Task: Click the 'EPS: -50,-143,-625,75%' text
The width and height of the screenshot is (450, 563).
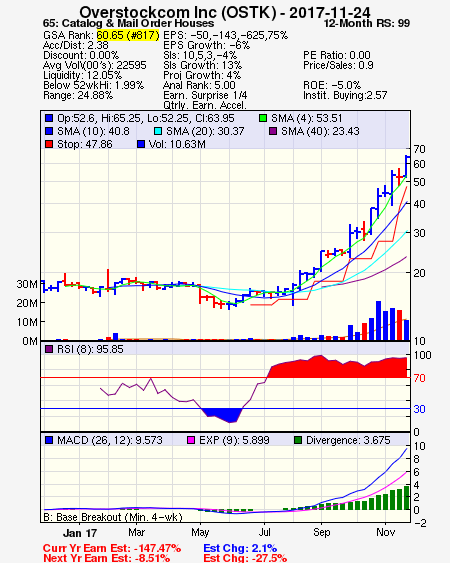Action: (x=226, y=35)
